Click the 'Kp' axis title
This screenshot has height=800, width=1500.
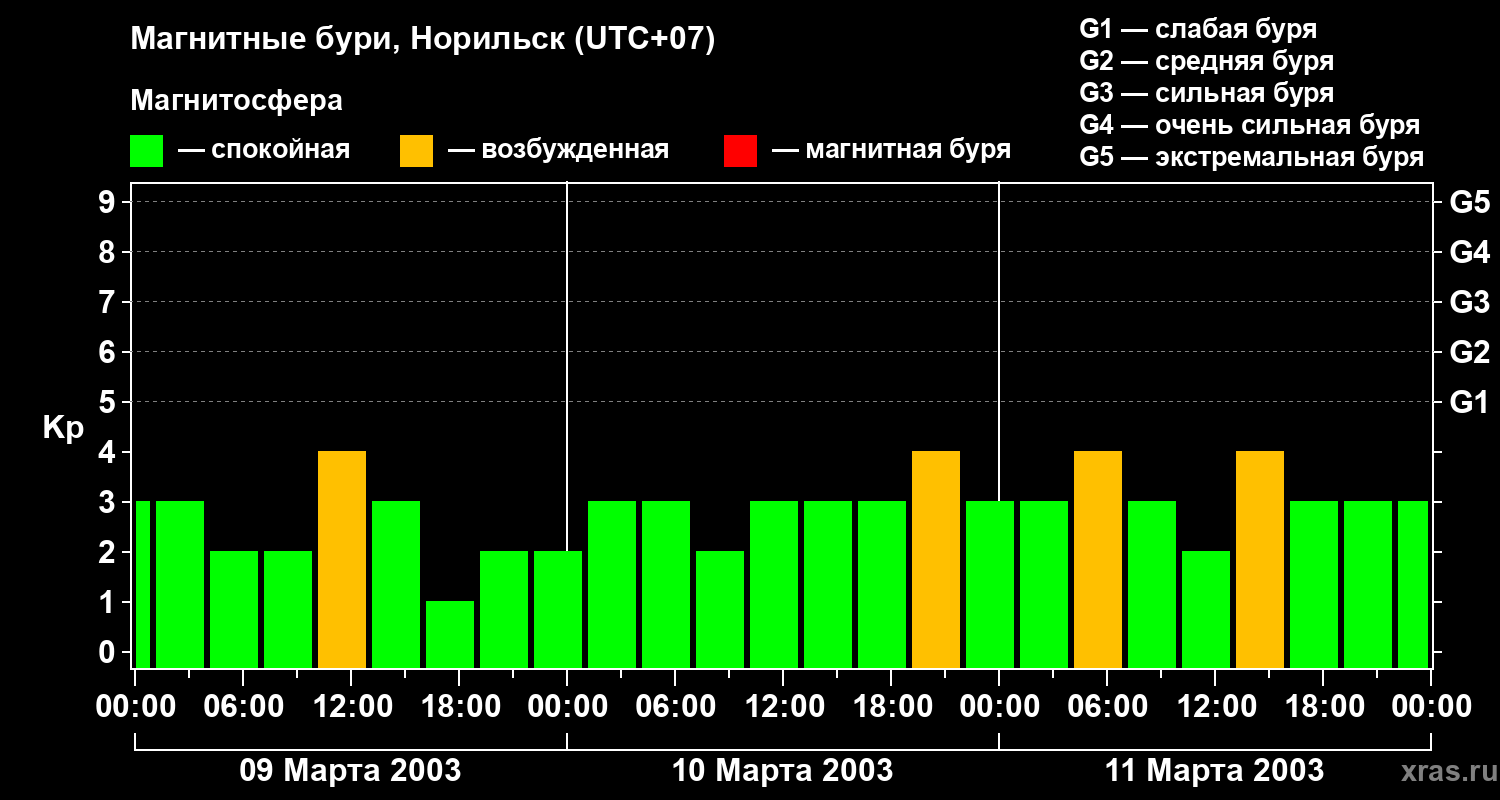pos(64,428)
